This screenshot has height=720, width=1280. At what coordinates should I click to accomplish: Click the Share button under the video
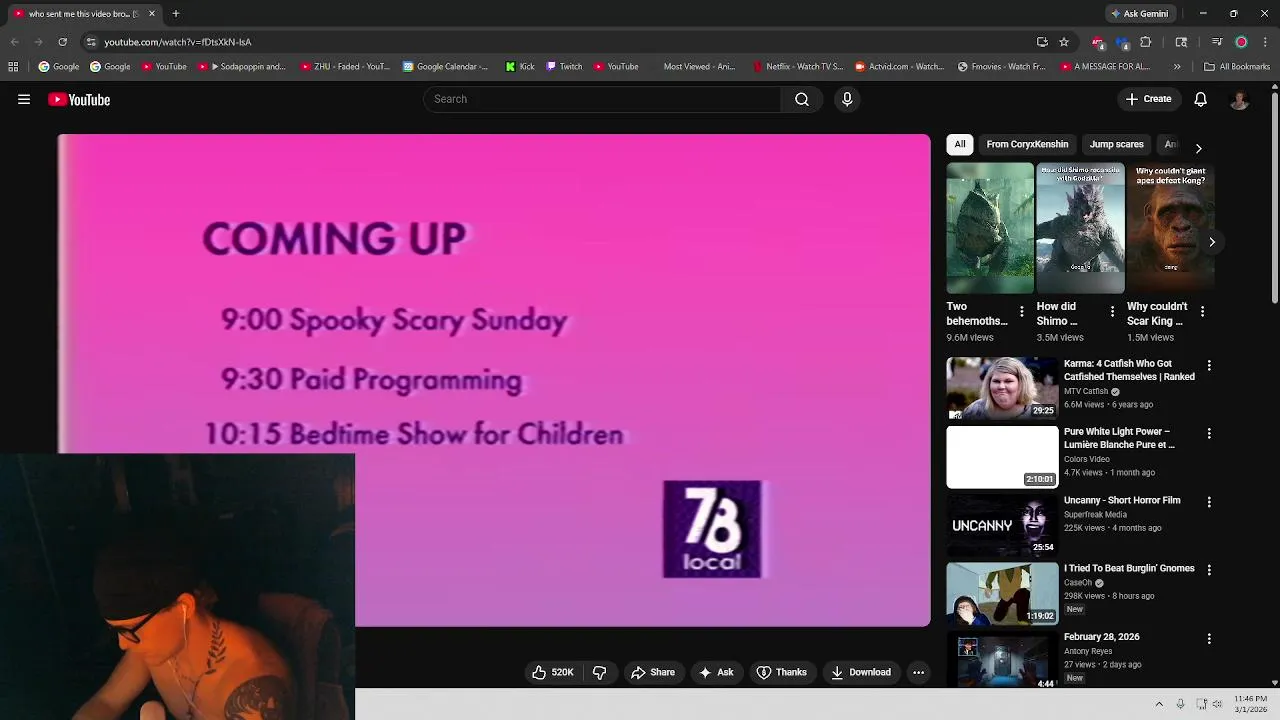[x=653, y=672]
